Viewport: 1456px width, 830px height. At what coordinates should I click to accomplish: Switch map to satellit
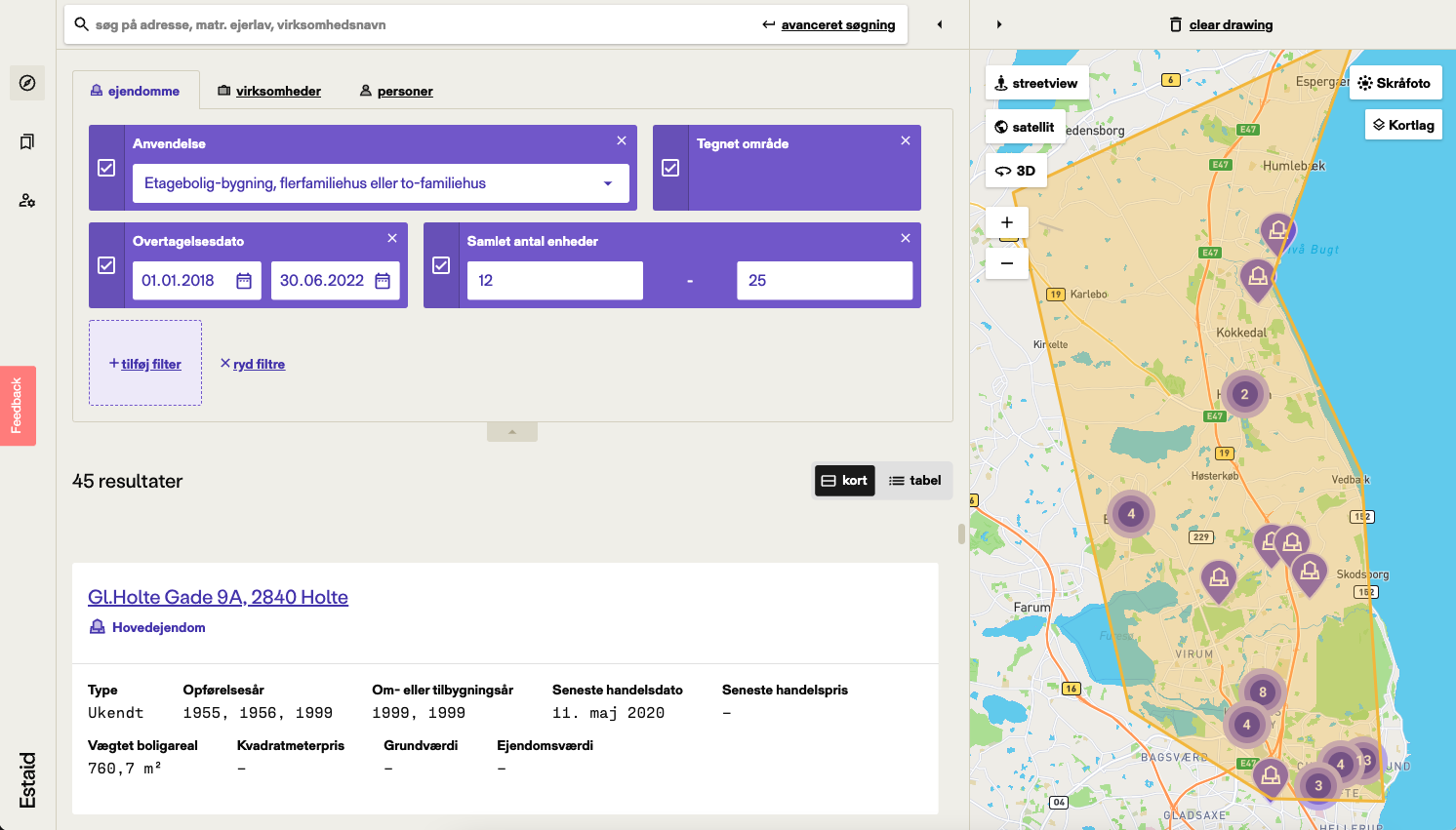point(1025,127)
